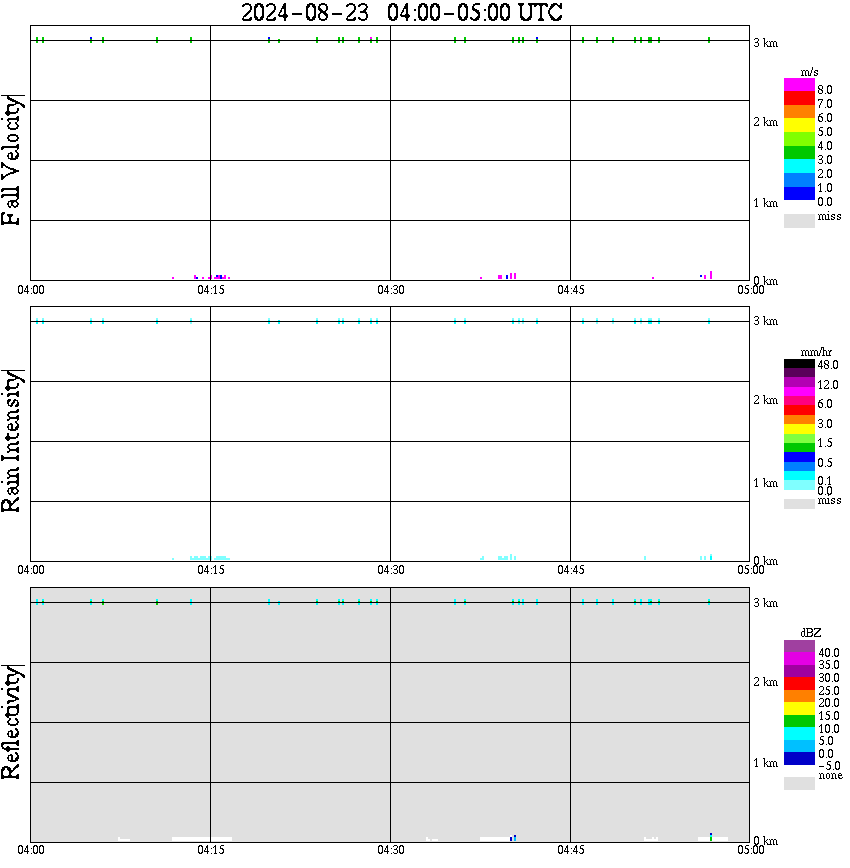Select the dBZ unit label above reflectivity legend
Screen dimensions: 850x868
810,633
